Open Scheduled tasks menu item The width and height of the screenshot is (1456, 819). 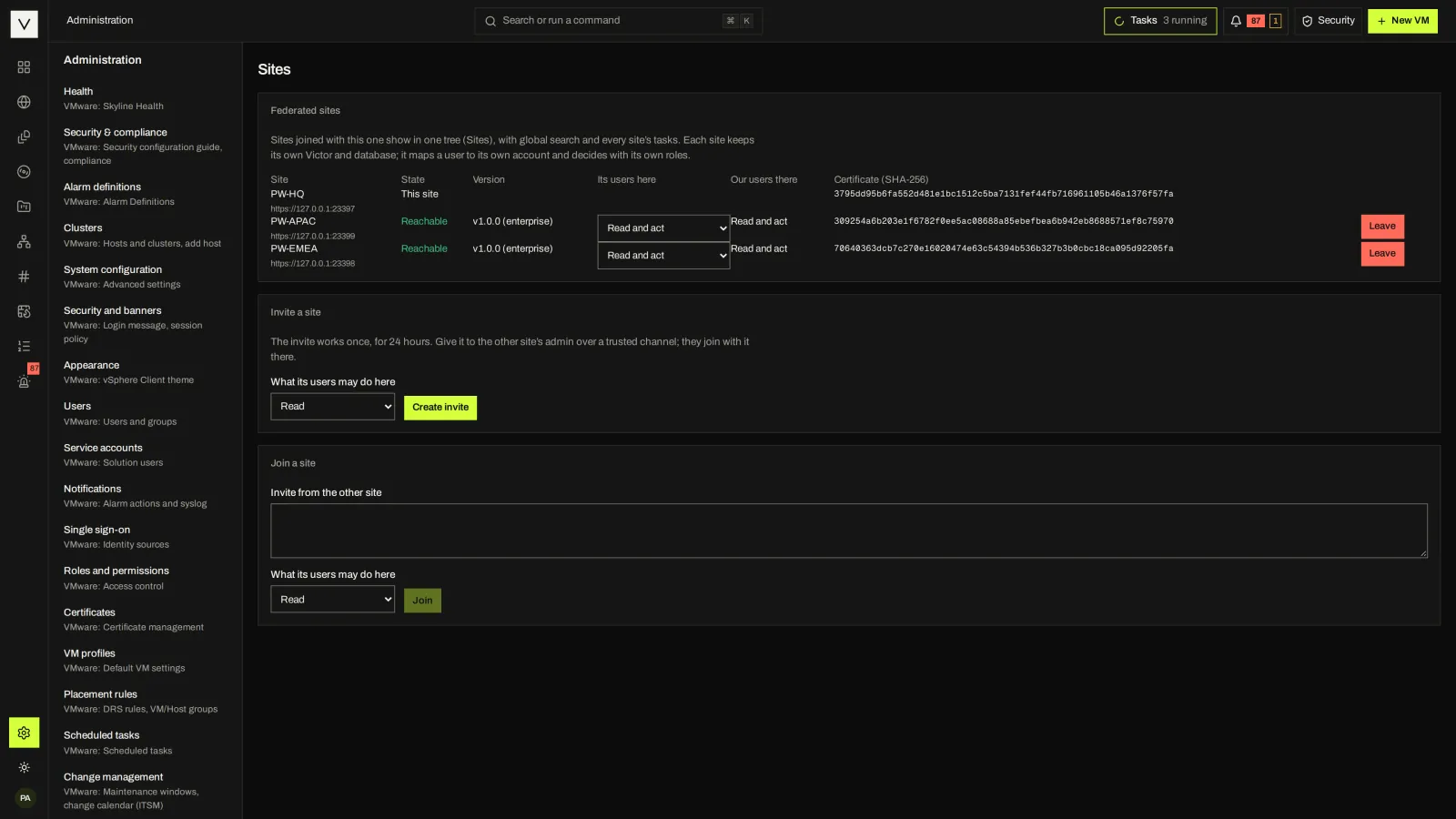pyautogui.click(x=144, y=743)
